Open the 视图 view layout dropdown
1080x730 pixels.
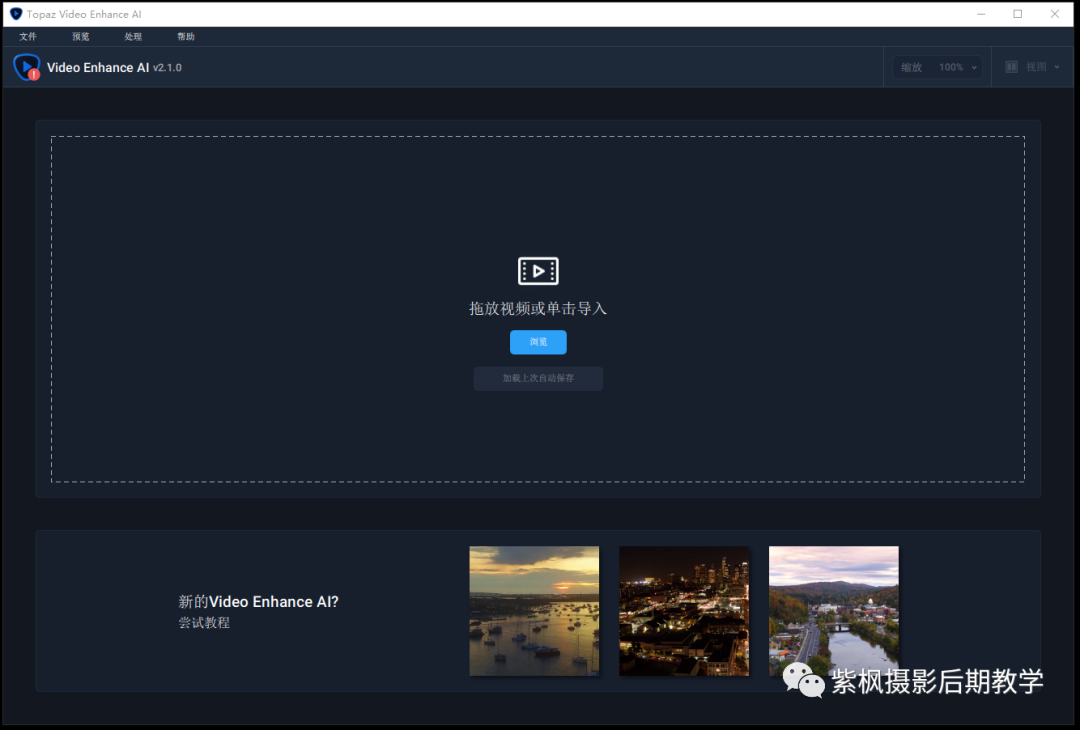1032,67
